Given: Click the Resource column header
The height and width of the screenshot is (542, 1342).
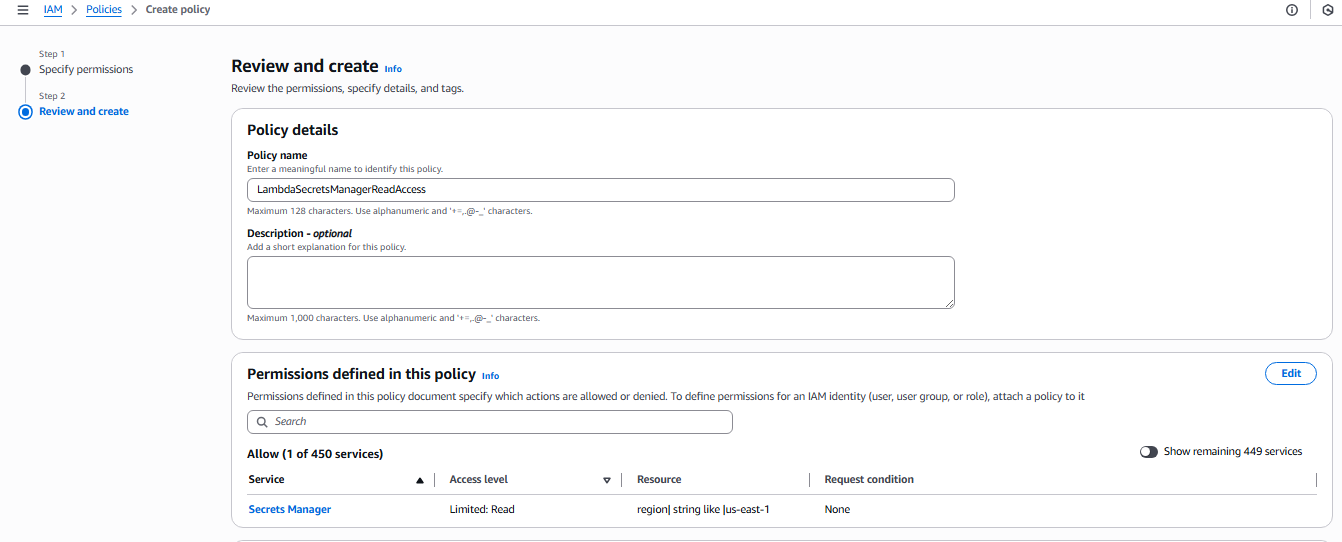Looking at the screenshot, I should (x=659, y=480).
